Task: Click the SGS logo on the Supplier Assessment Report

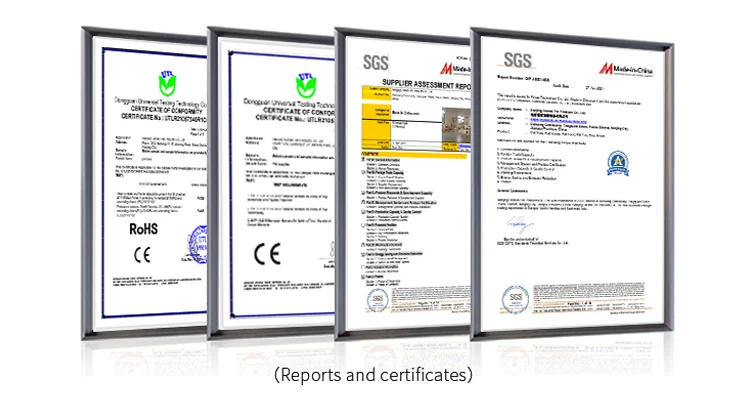Action: click(x=375, y=63)
